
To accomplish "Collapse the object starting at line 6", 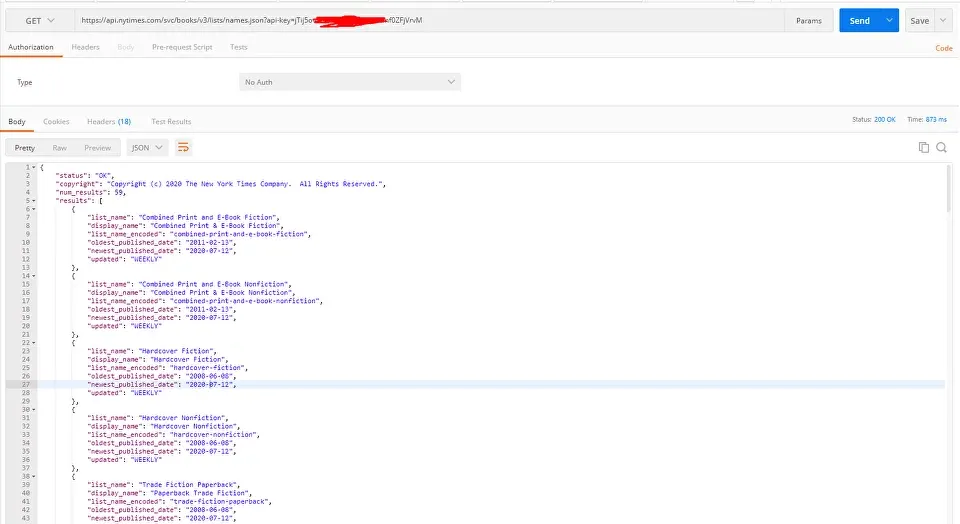I will tap(34, 209).
